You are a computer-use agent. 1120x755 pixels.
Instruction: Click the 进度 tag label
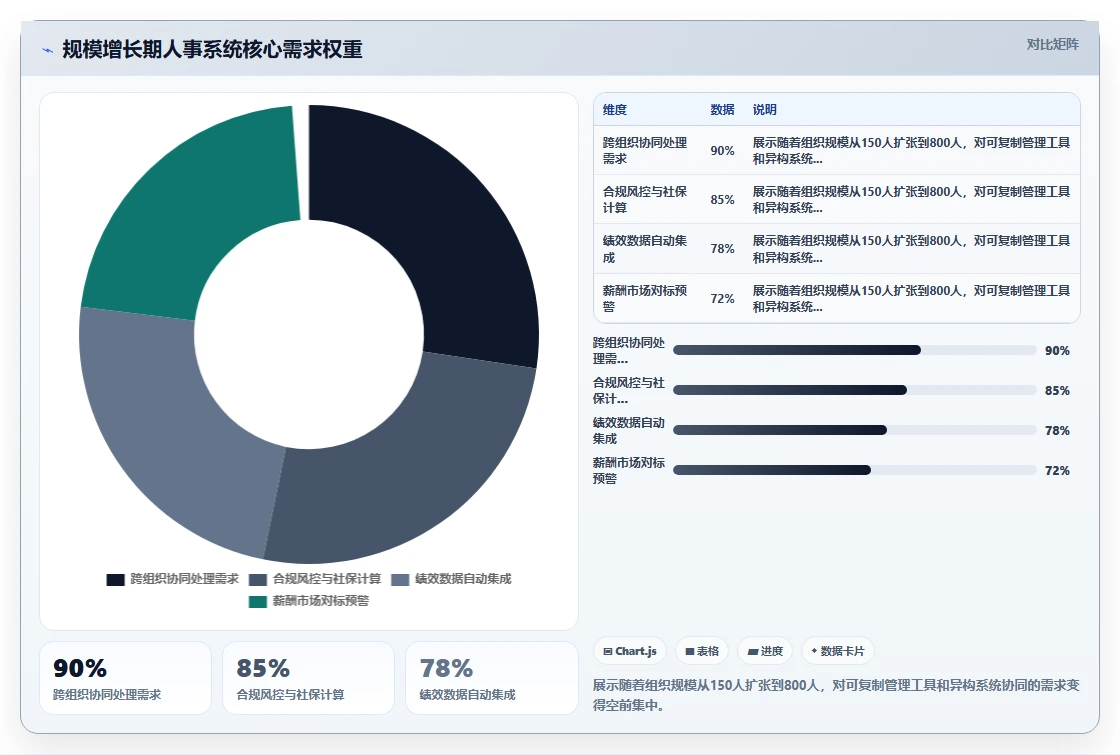click(771, 651)
